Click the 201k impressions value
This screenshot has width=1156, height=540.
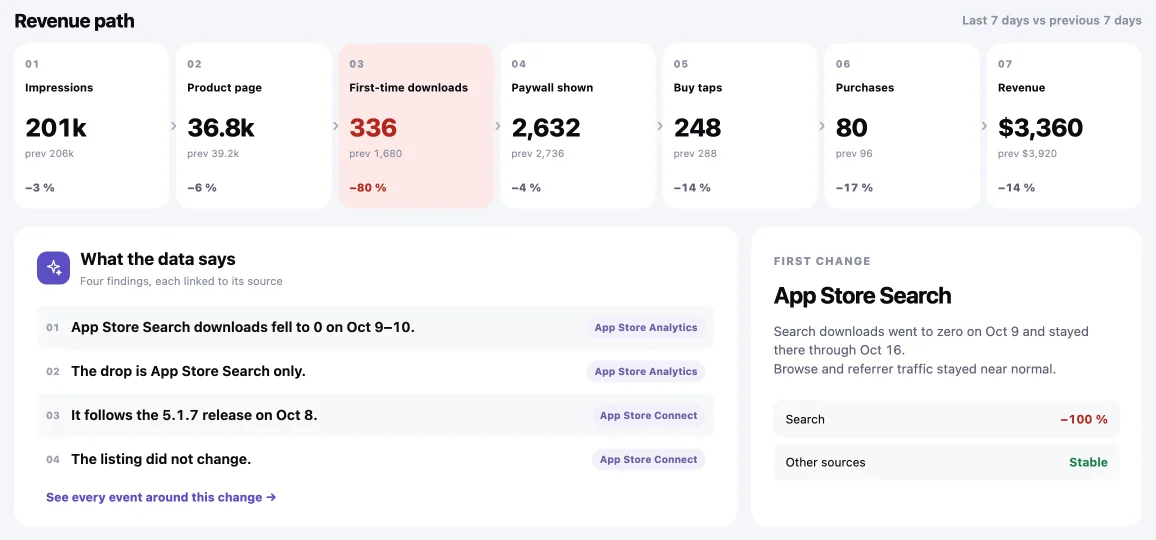point(56,128)
